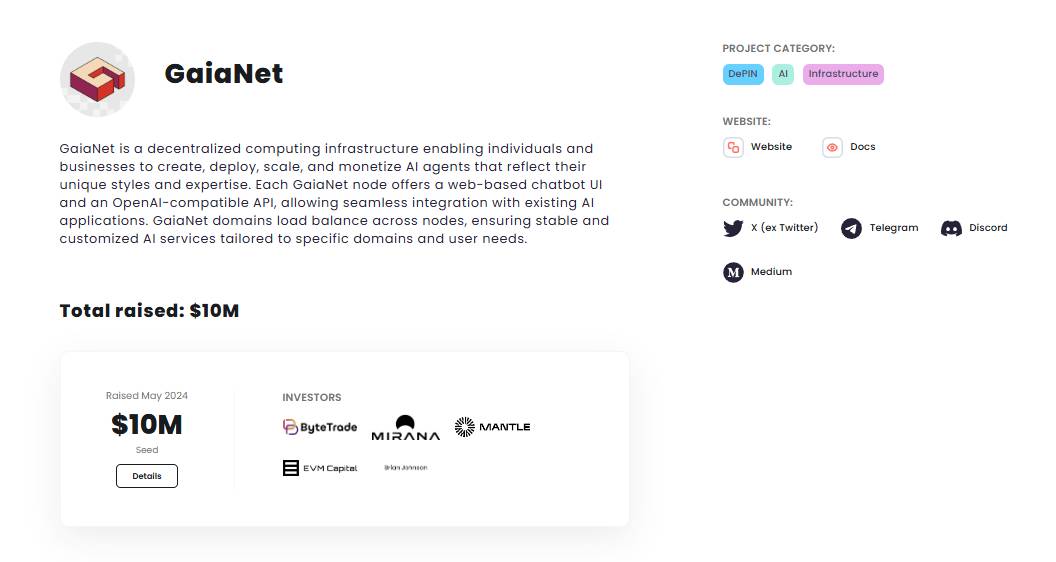Click the Docs text link

[863, 147]
